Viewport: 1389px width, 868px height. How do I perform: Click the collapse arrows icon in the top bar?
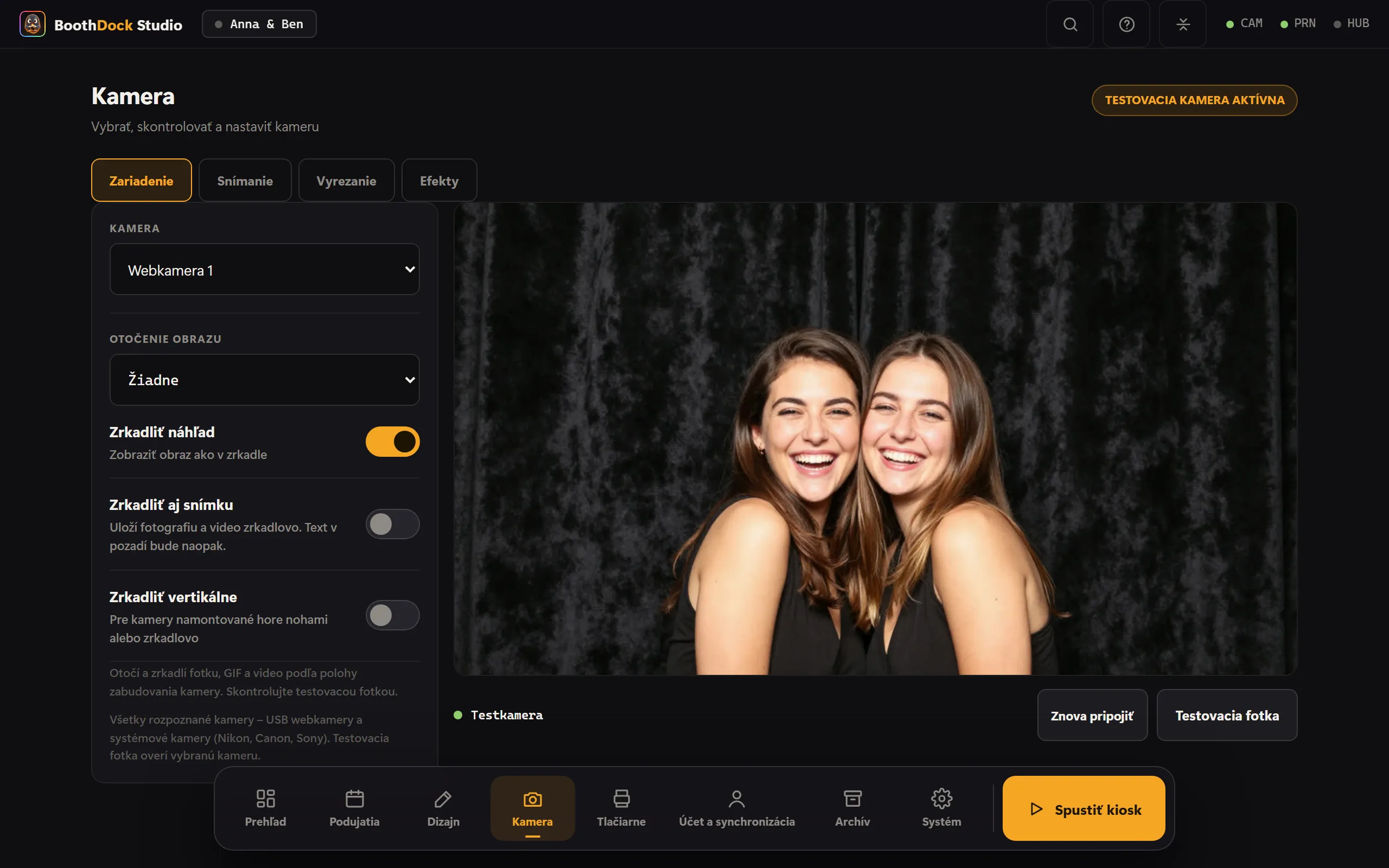(x=1182, y=24)
